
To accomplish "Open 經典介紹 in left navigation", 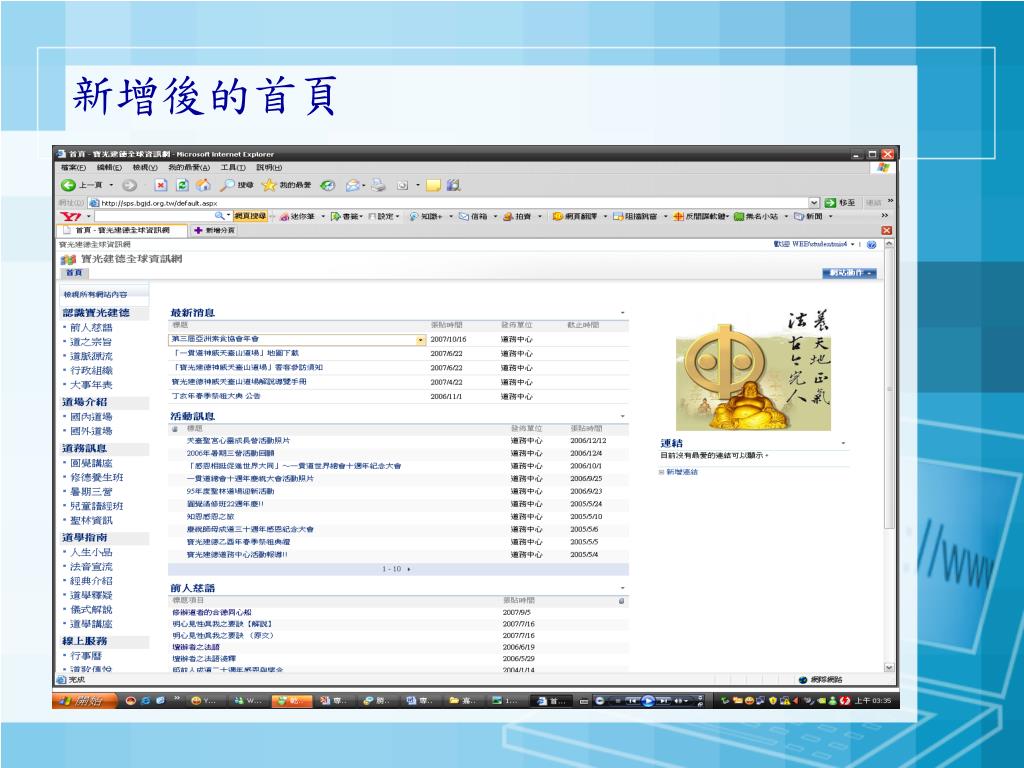I will [91, 581].
